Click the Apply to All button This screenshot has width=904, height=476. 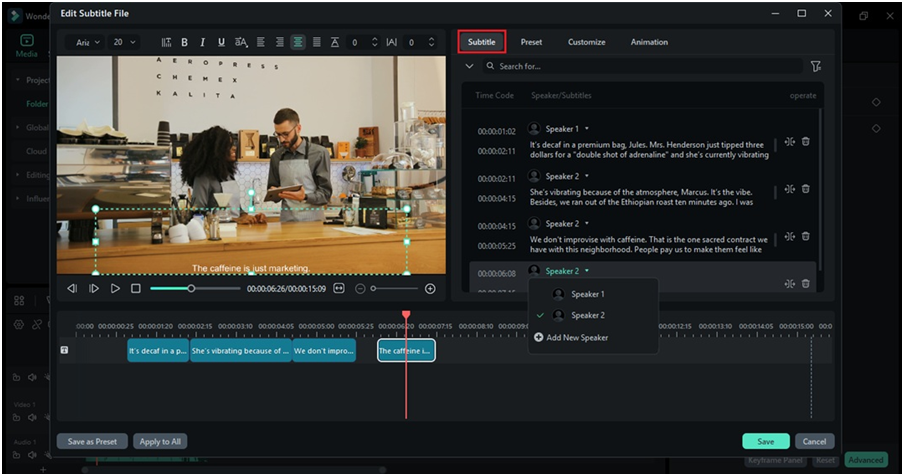[x=160, y=441]
